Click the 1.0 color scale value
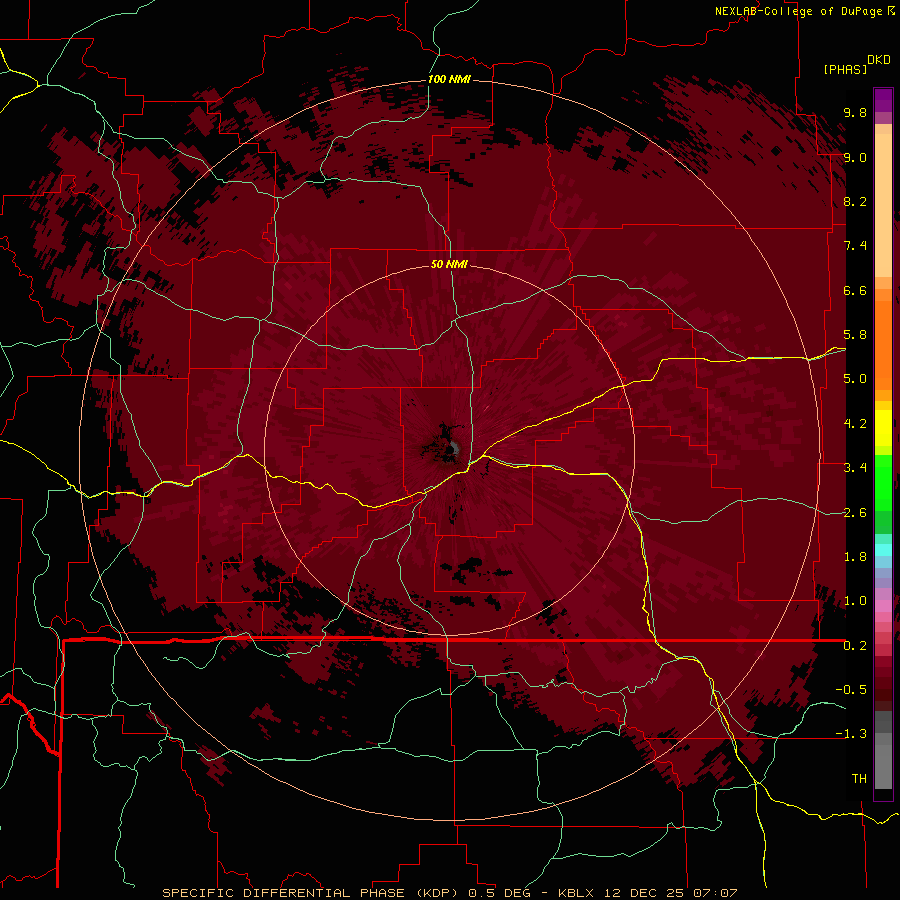 855,601
